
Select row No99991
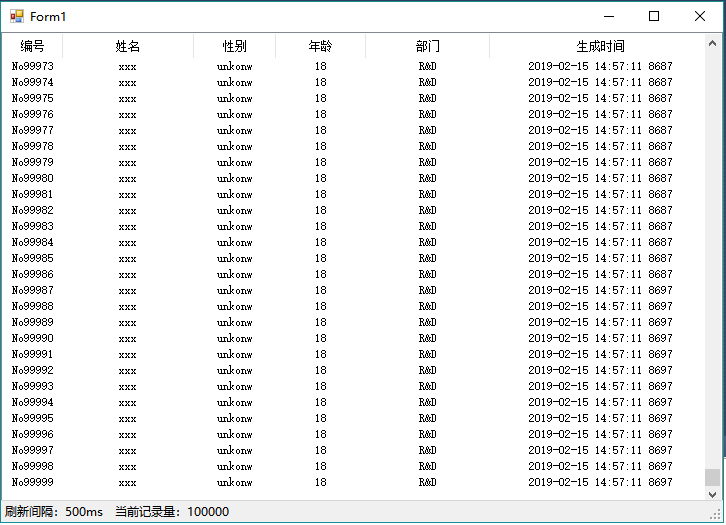tap(353, 354)
